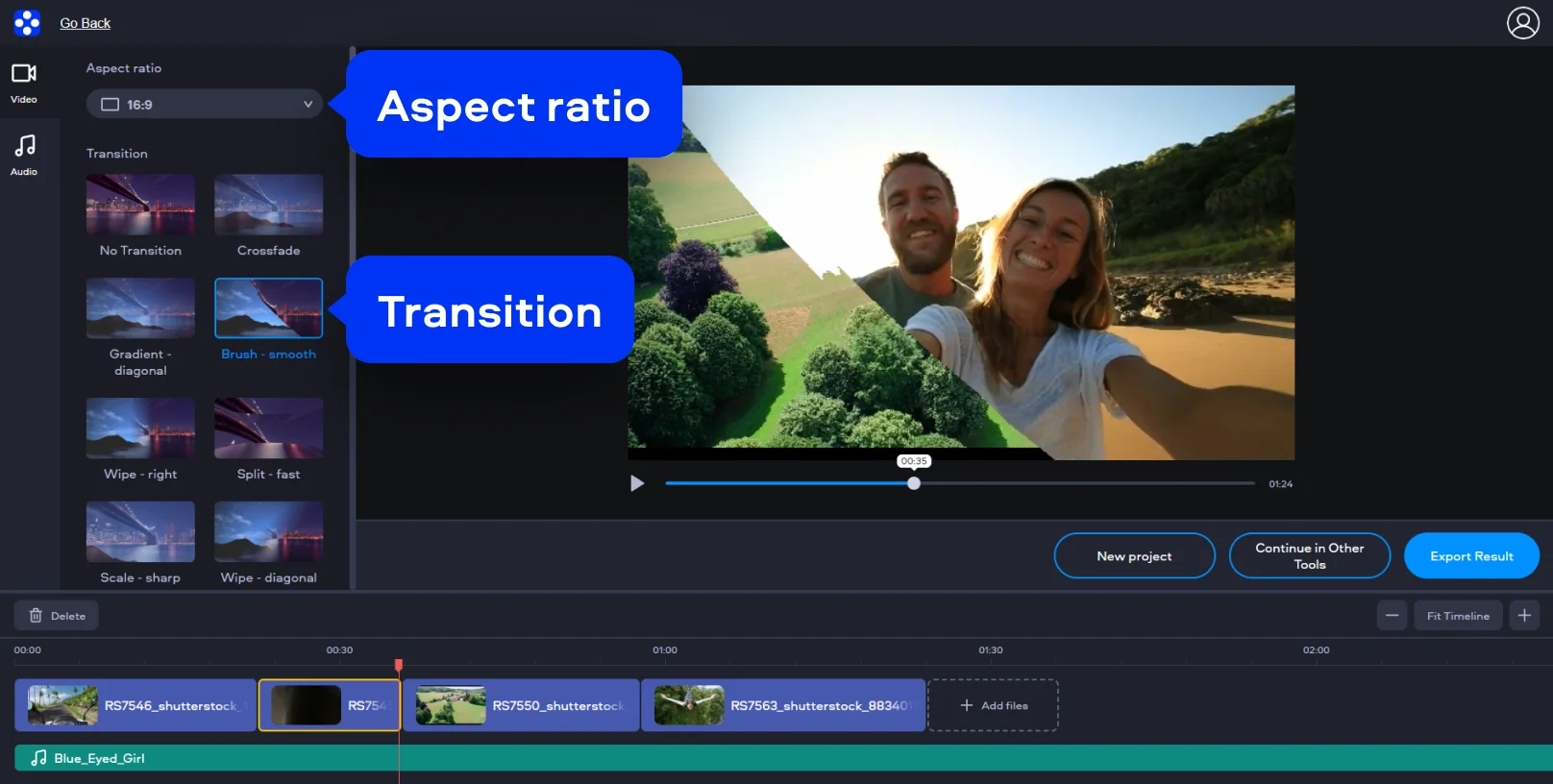Click the Export Result button
The height and width of the screenshot is (784, 1553).
point(1470,556)
